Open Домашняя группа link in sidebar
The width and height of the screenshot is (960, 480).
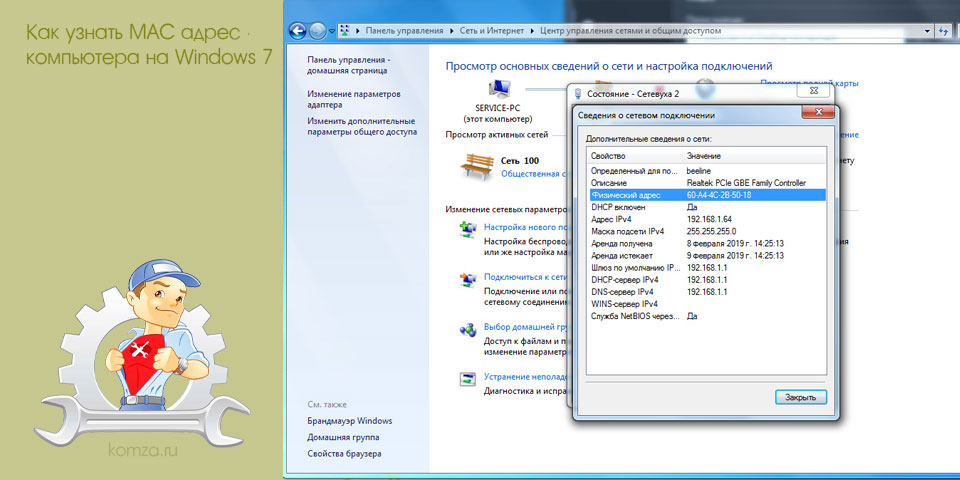(x=343, y=437)
